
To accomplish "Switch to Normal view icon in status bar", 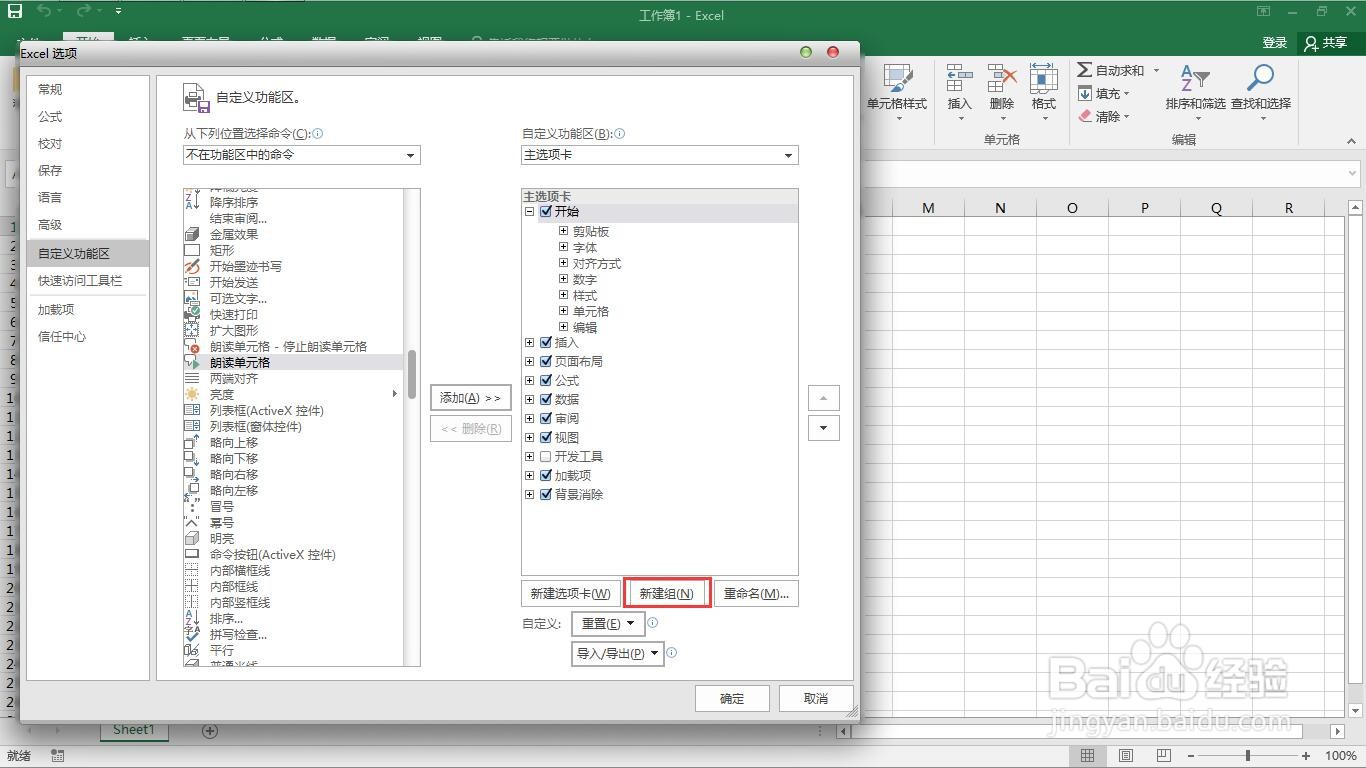I will click(x=1087, y=756).
